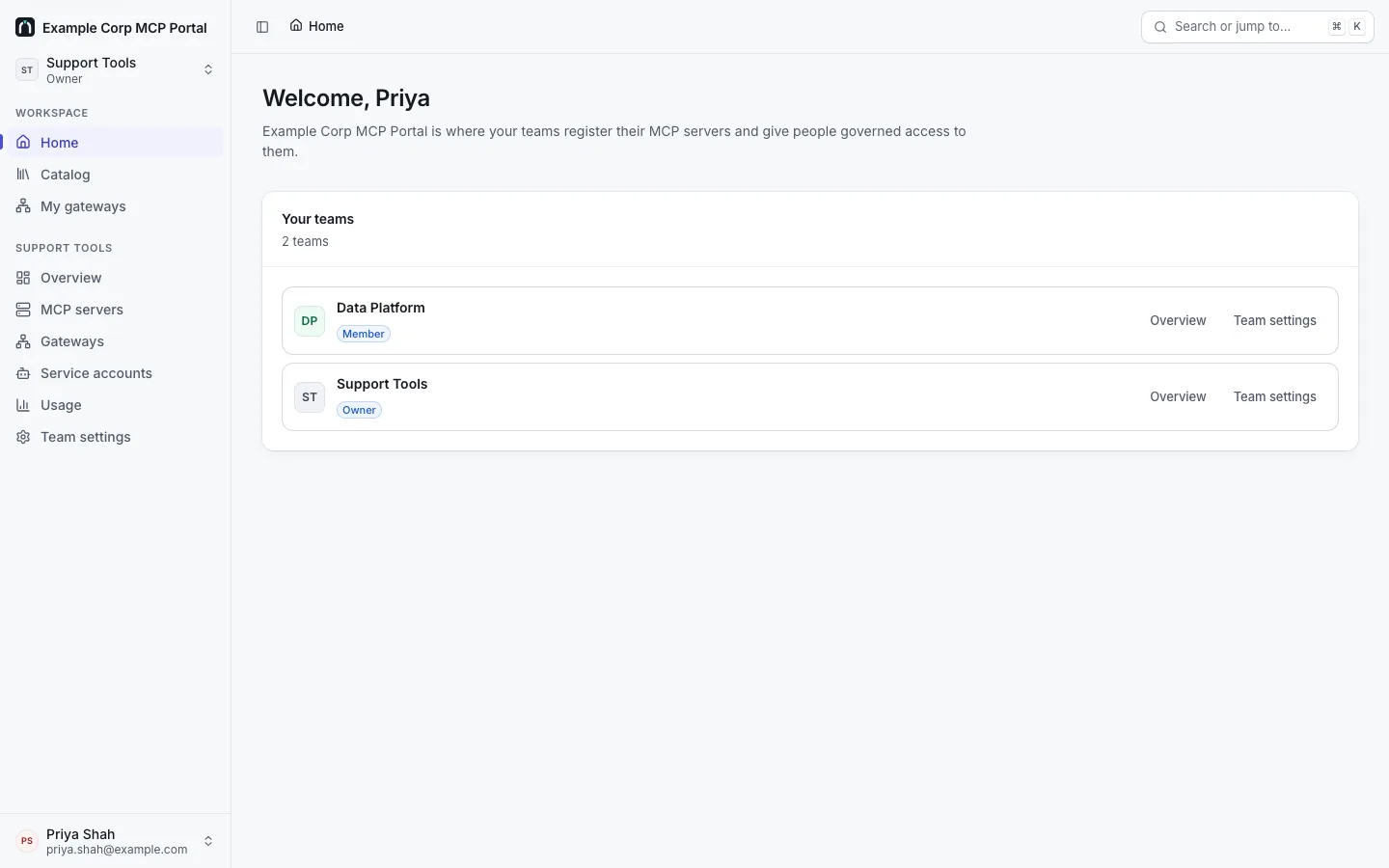Click the Catalog library icon
Viewport: 1389px width, 868px height.
coord(23,175)
